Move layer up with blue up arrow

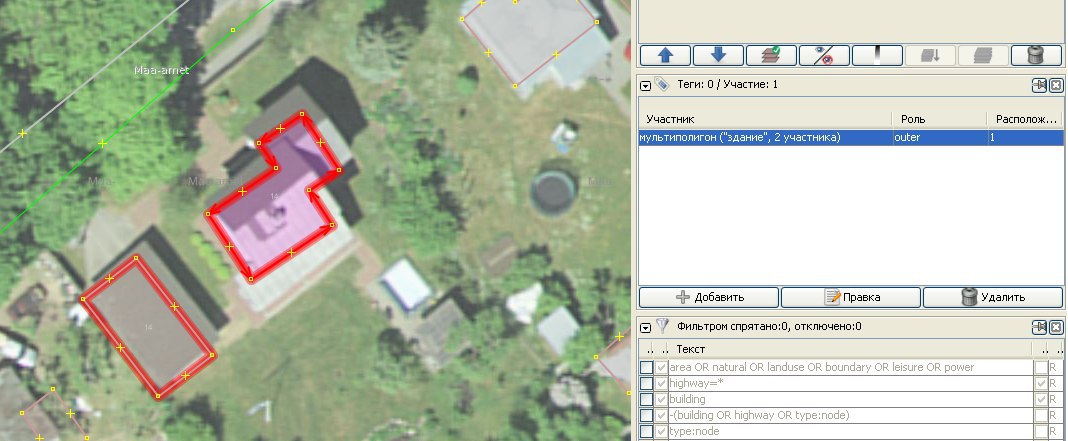(x=665, y=55)
